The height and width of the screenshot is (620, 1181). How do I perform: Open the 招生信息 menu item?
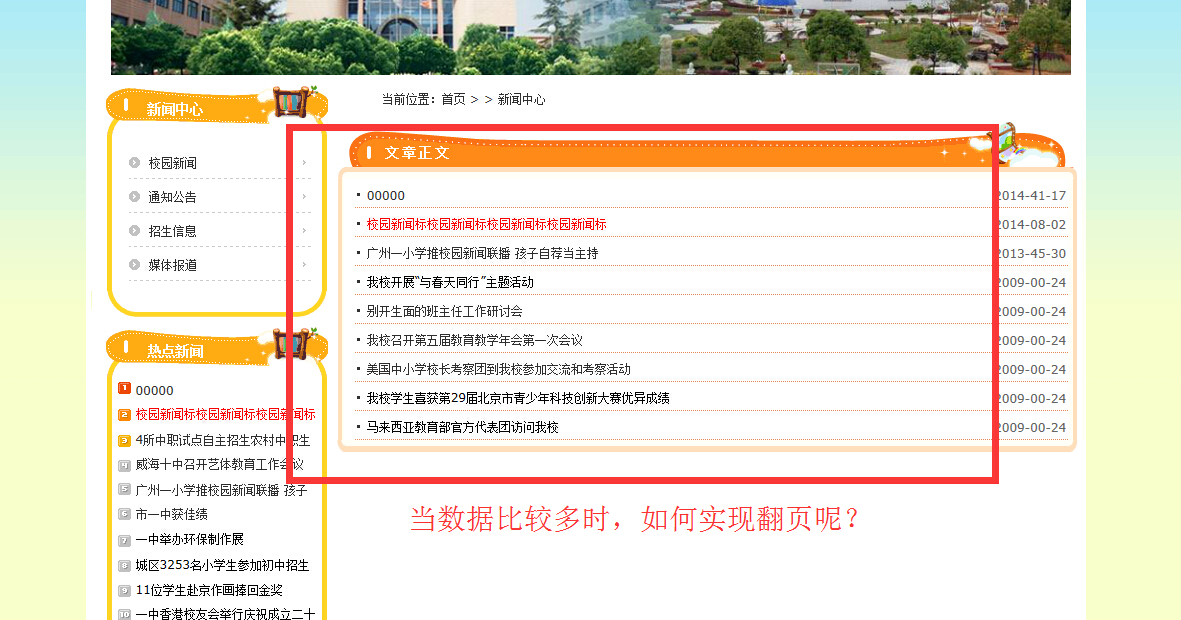172,231
